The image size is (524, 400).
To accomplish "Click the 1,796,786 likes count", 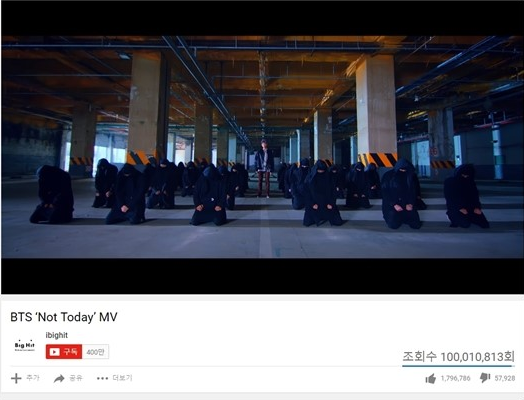I will (x=455, y=378).
